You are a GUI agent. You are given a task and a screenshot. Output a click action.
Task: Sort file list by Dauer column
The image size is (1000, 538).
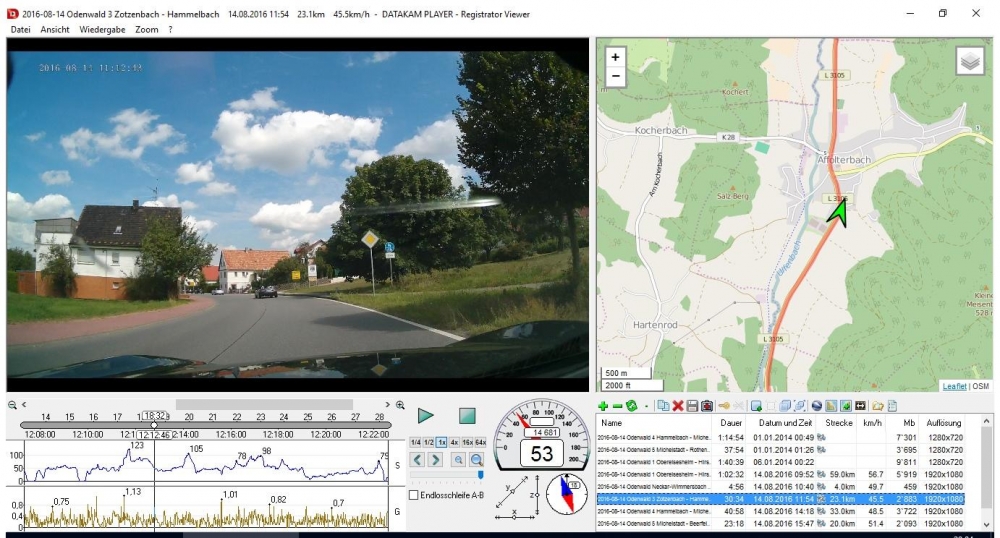(732, 423)
